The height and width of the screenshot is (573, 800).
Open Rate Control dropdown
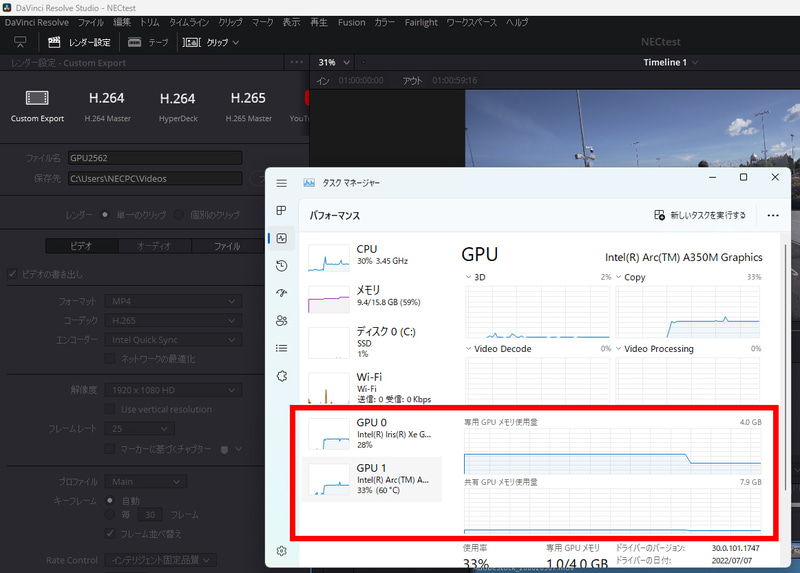161,560
